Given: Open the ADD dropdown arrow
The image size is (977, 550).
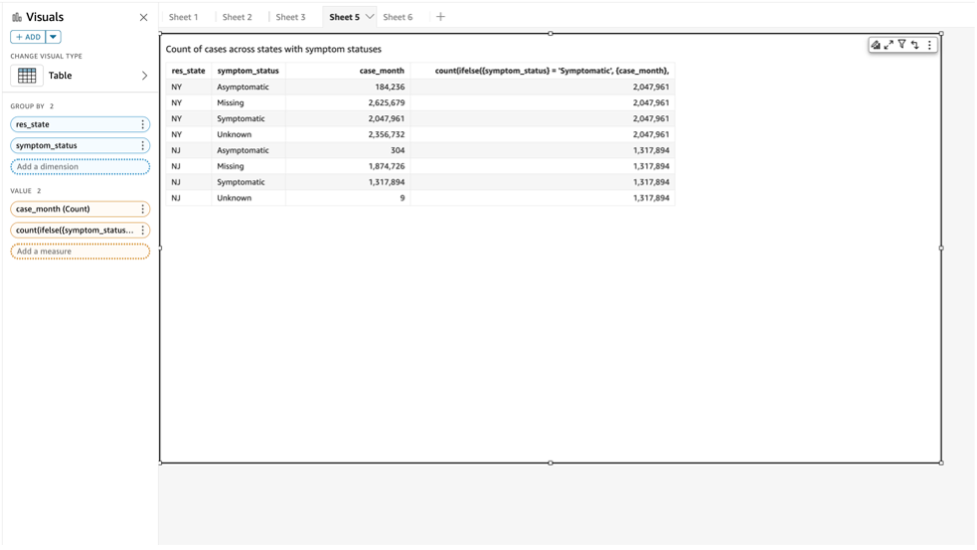Looking at the screenshot, I should coord(53,37).
